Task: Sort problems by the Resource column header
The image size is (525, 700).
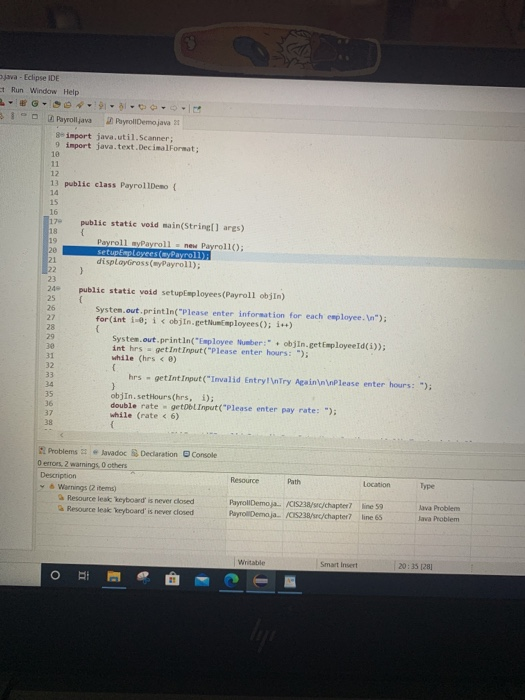Action: point(244,480)
